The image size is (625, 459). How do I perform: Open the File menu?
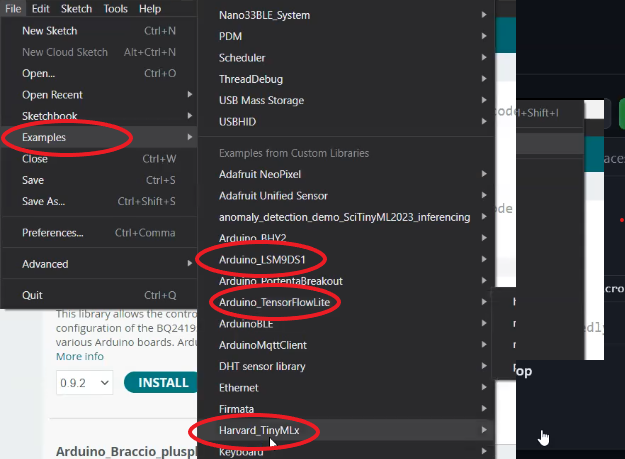[x=13, y=8]
